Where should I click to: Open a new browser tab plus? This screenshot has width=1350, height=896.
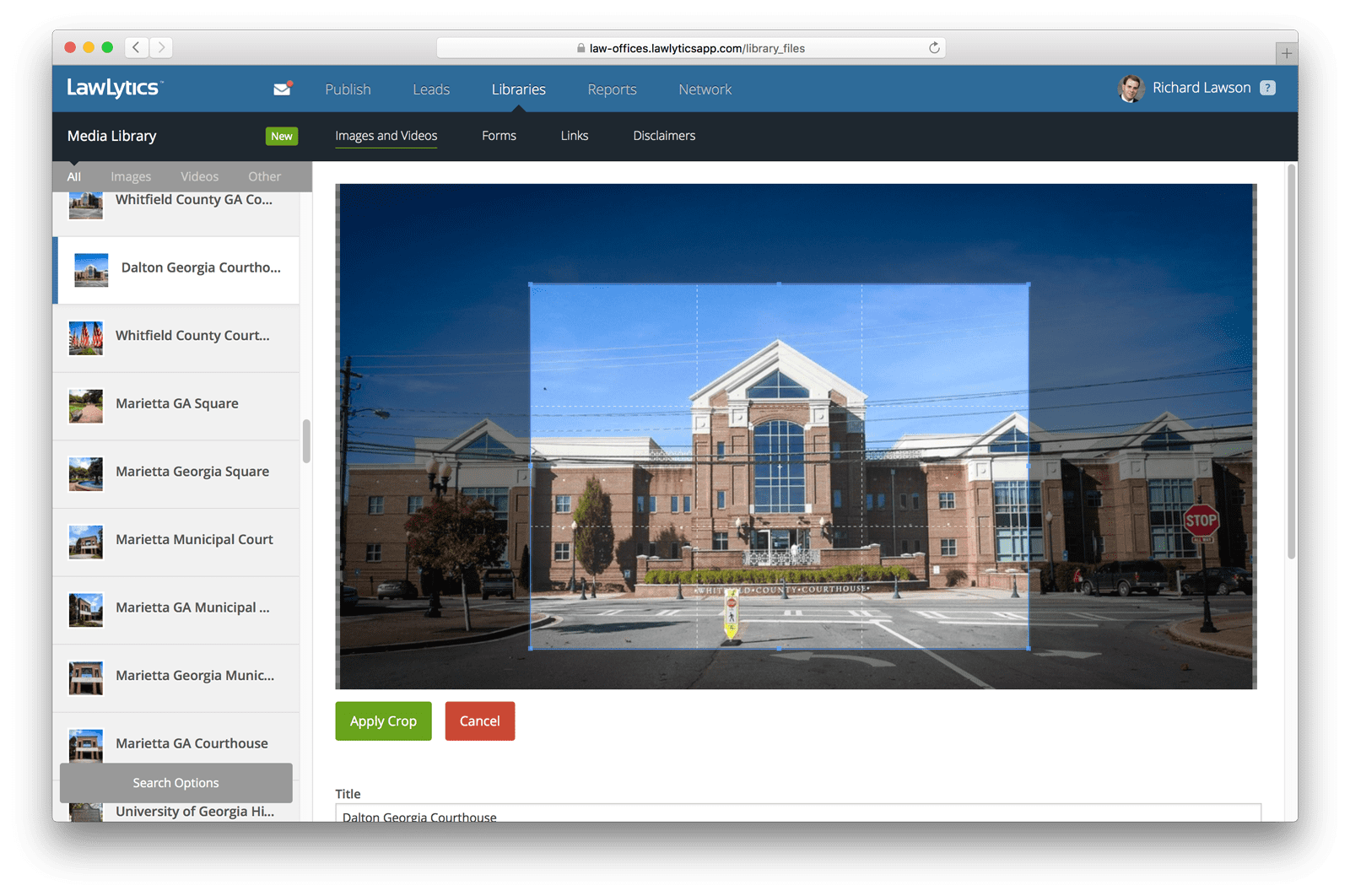(x=1286, y=53)
